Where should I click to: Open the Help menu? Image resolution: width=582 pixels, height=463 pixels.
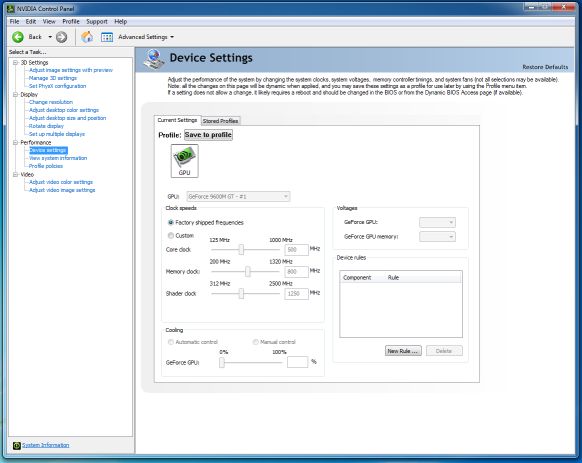121,22
